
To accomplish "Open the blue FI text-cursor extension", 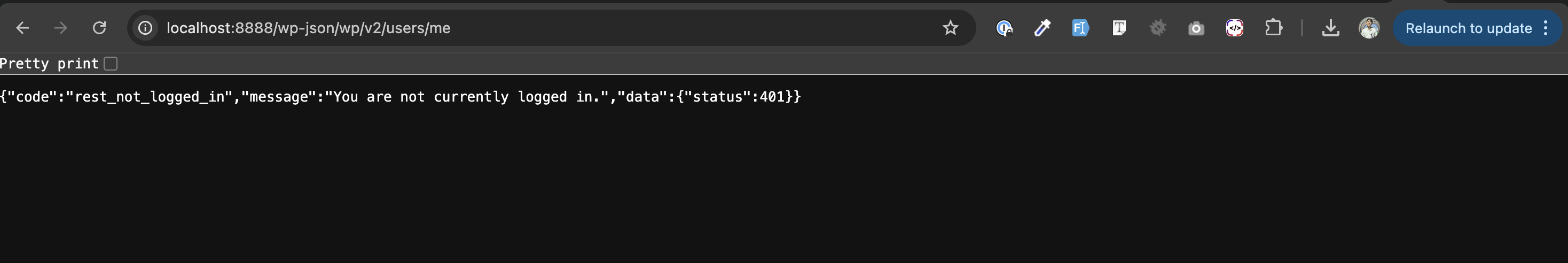I will point(1080,28).
